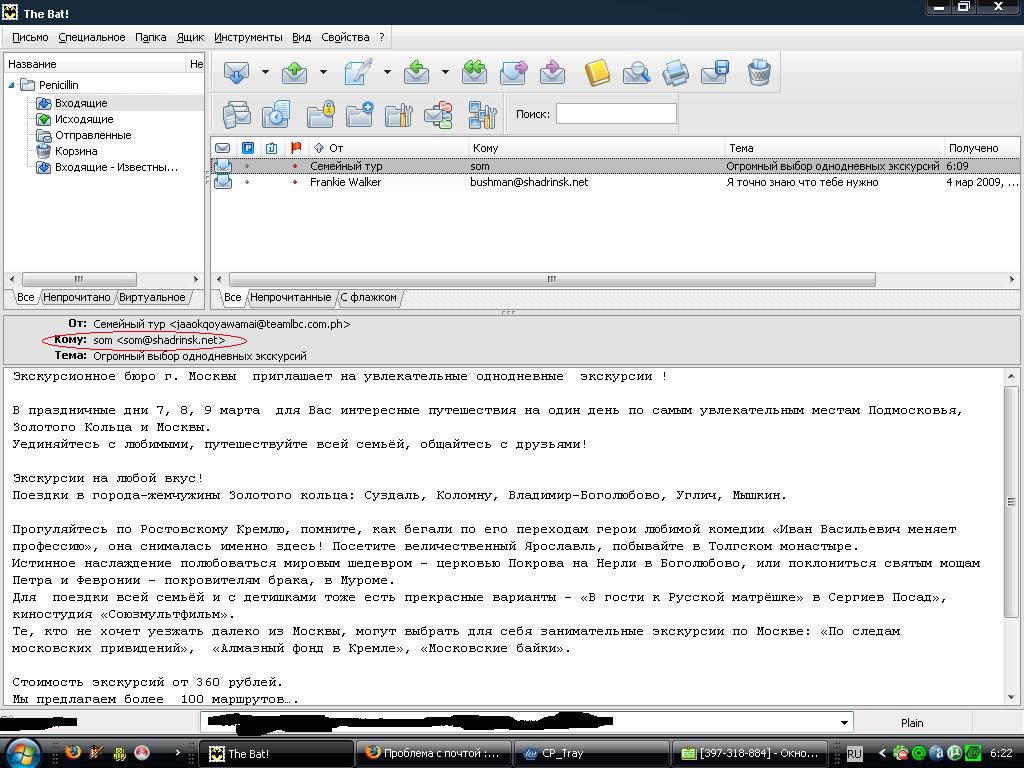Viewport: 1024px width, 768px height.
Task: Collapse the Penicillin account tree
Action: (11, 85)
